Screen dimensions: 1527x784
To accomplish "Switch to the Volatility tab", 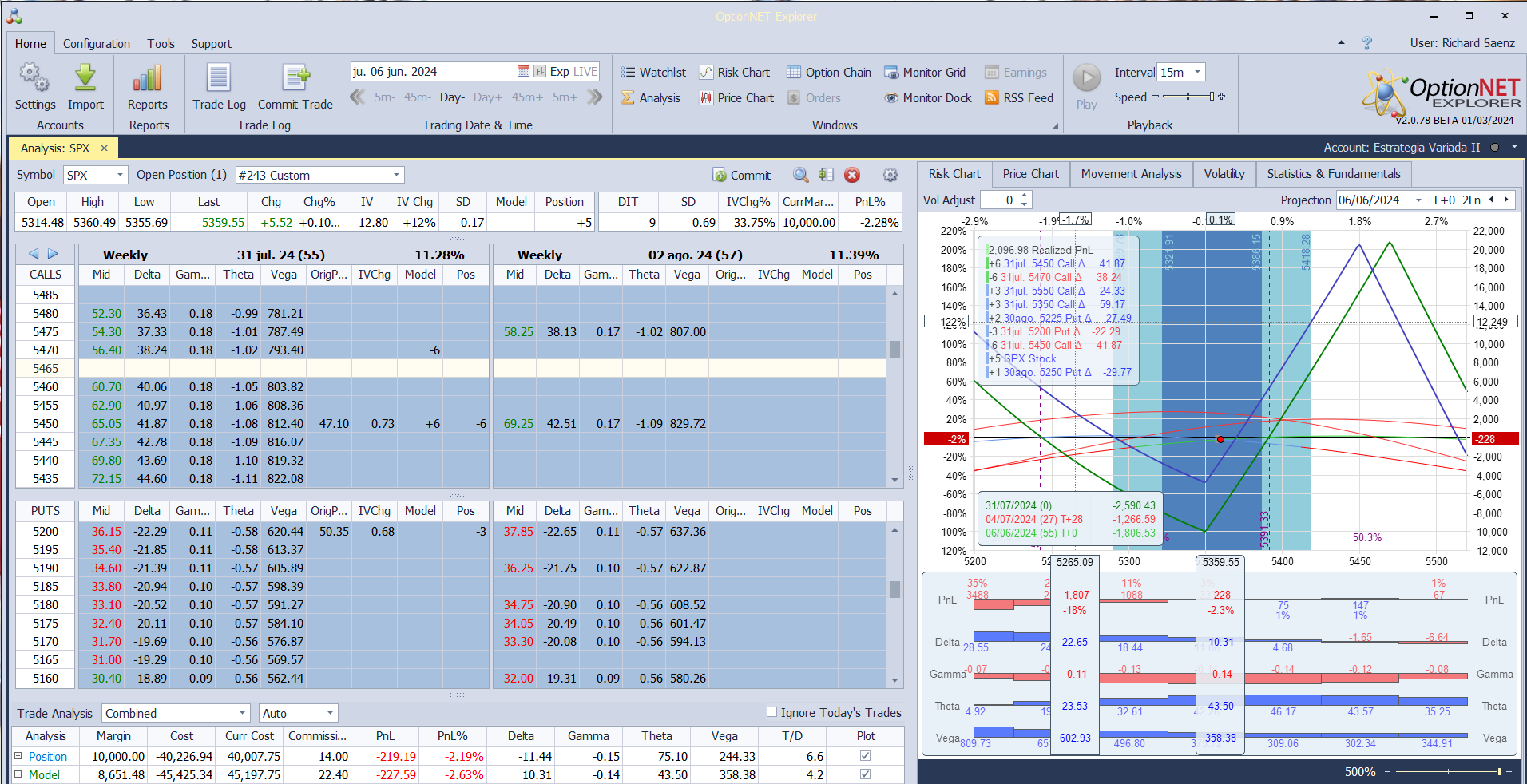I will click(1224, 174).
